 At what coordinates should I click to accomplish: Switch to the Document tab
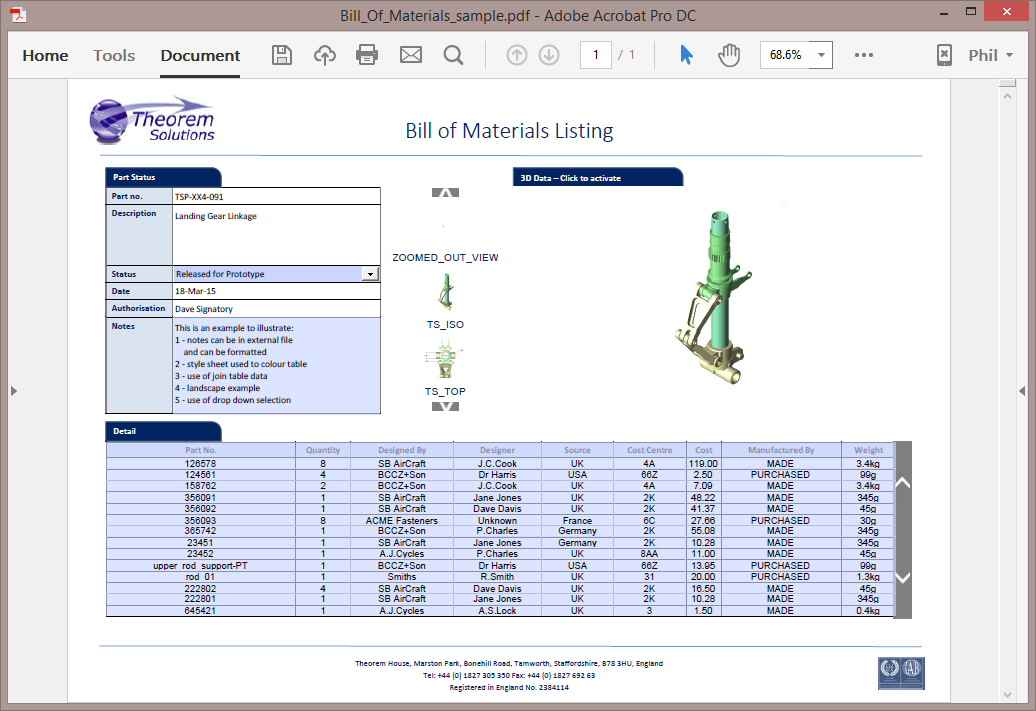pos(199,56)
